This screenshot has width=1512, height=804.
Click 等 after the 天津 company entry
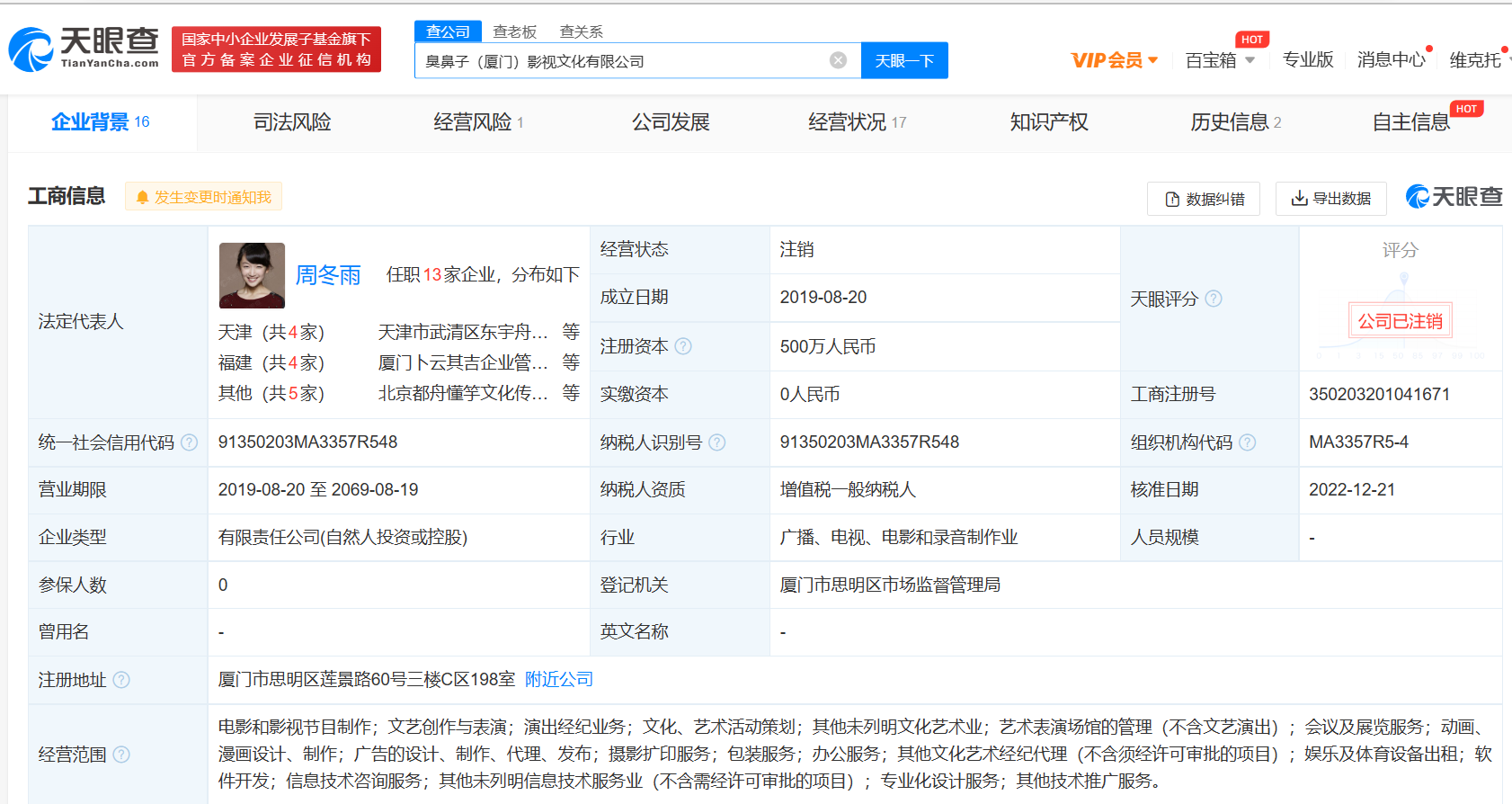(571, 332)
